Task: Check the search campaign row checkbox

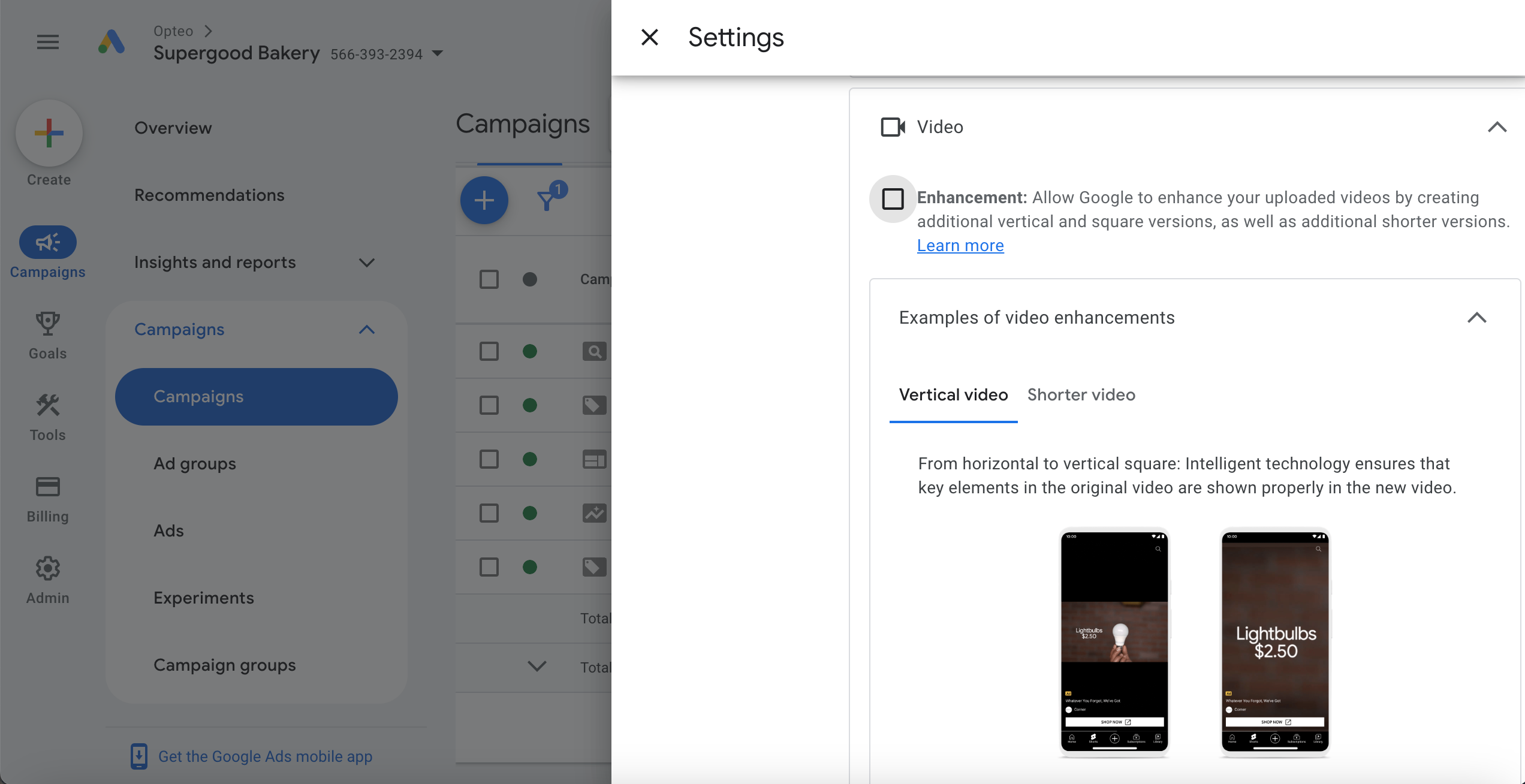Action: 489,351
